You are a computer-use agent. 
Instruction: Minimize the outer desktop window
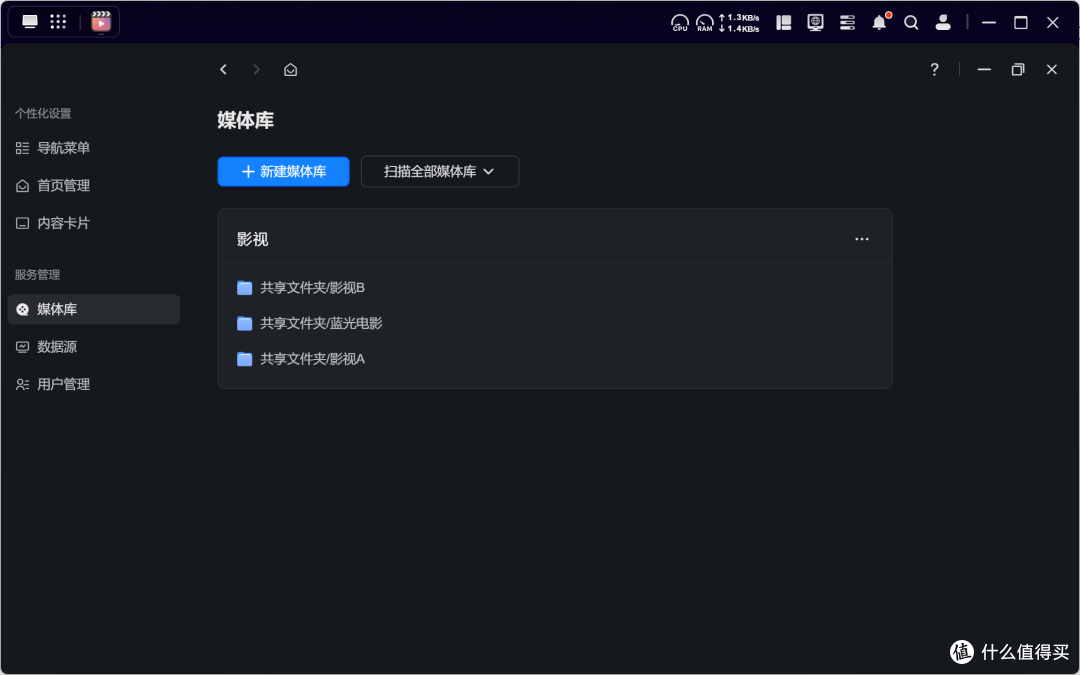[989, 23]
